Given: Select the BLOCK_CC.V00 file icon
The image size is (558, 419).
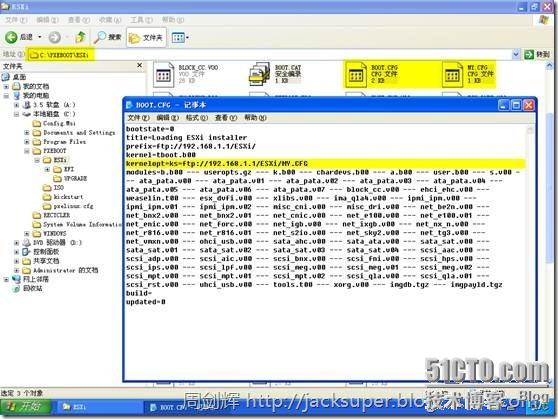Looking at the screenshot, I should [163, 74].
